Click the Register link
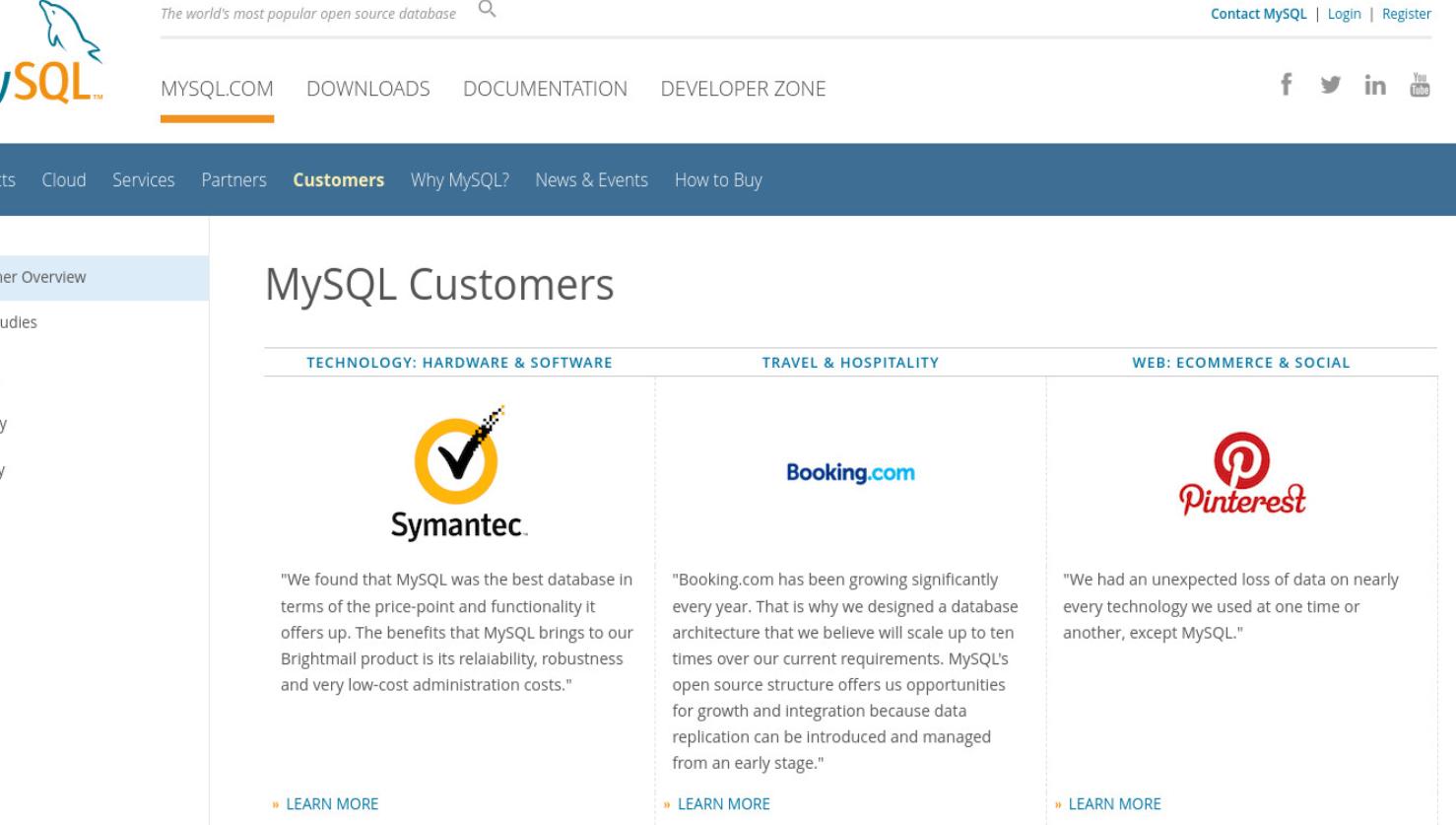 point(1406,14)
